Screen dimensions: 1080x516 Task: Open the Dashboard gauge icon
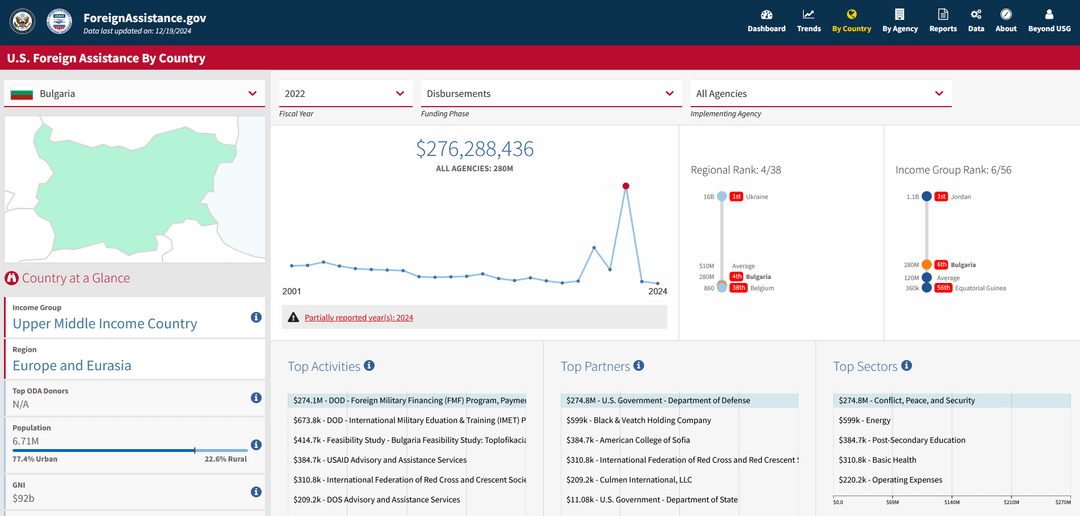767,14
